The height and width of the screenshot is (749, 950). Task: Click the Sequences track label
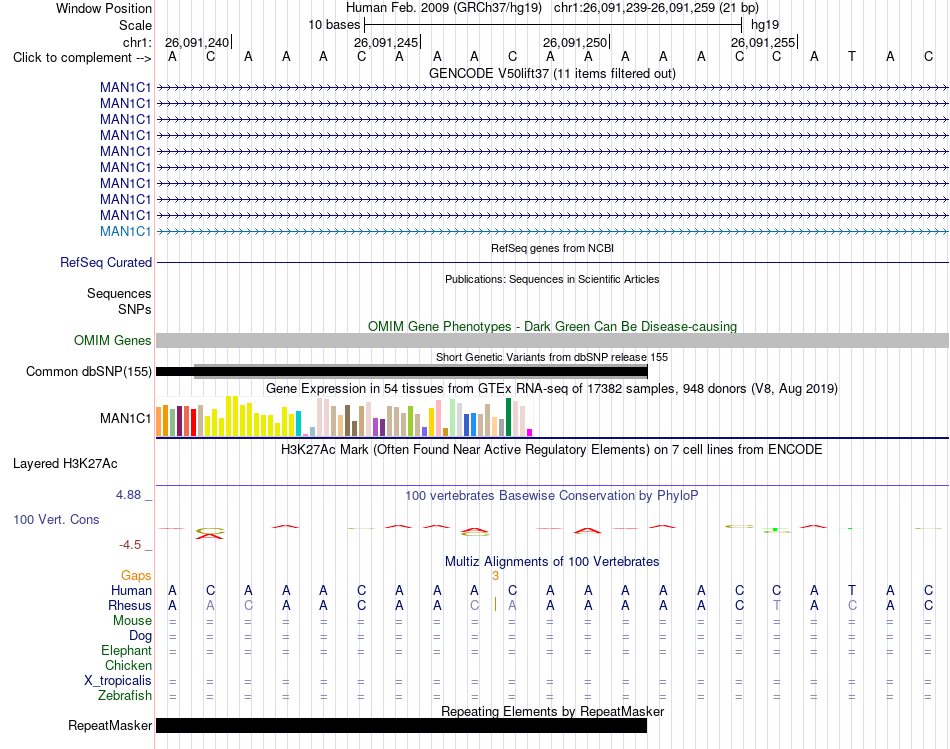click(x=119, y=293)
